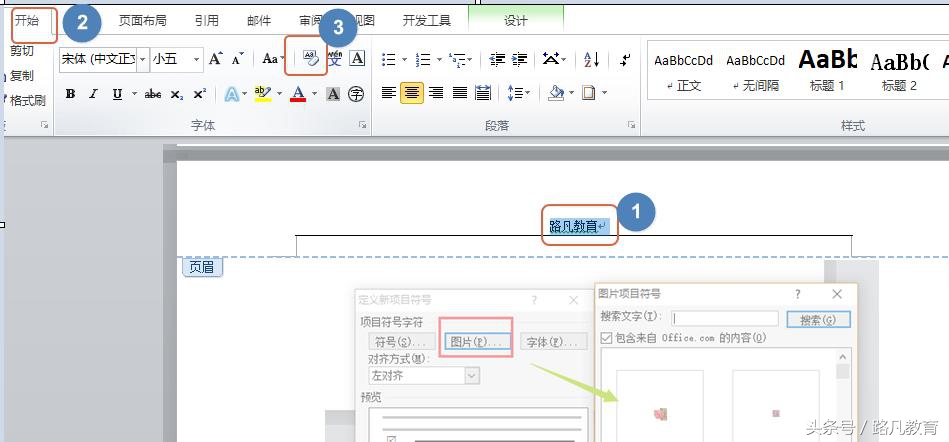Click the Multilevel List icon
Viewport: 949px width, 442px height.
coord(456,59)
